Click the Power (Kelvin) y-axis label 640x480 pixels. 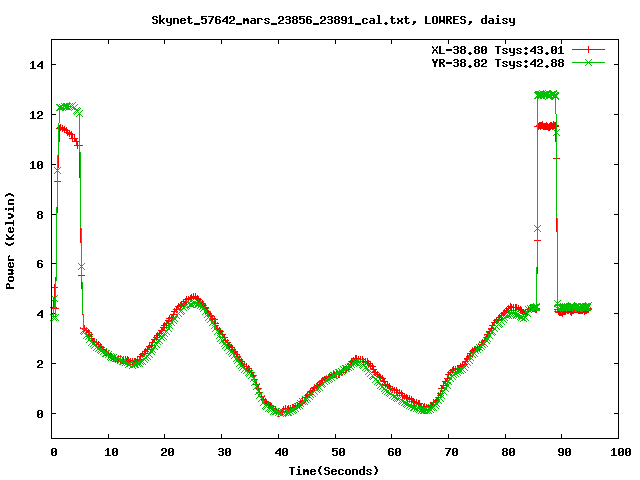10,241
